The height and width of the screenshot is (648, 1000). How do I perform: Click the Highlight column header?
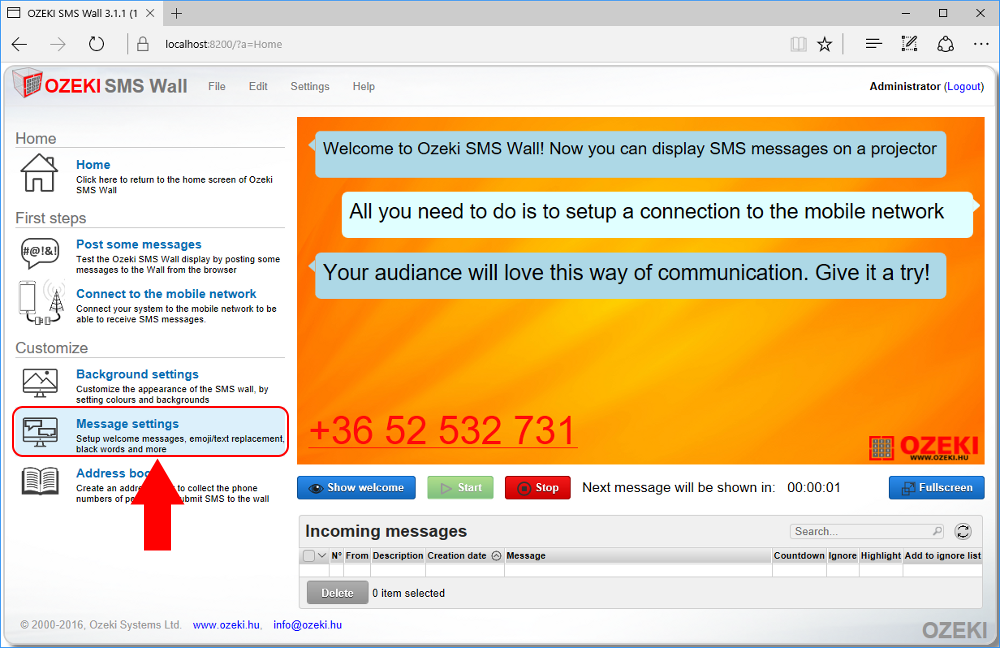coord(881,556)
